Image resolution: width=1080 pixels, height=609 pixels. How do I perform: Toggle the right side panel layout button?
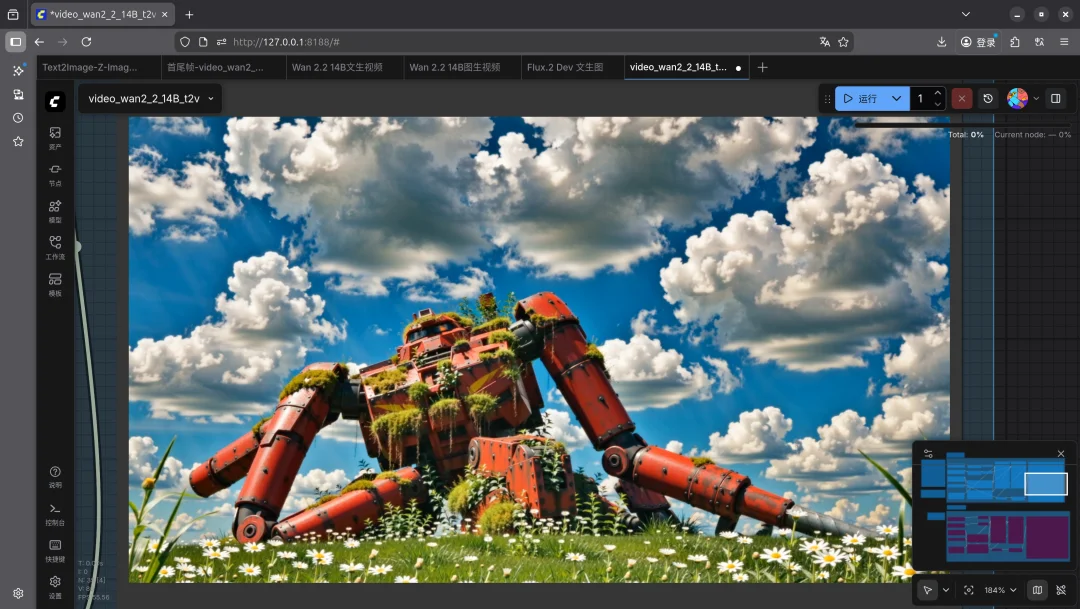(1055, 99)
